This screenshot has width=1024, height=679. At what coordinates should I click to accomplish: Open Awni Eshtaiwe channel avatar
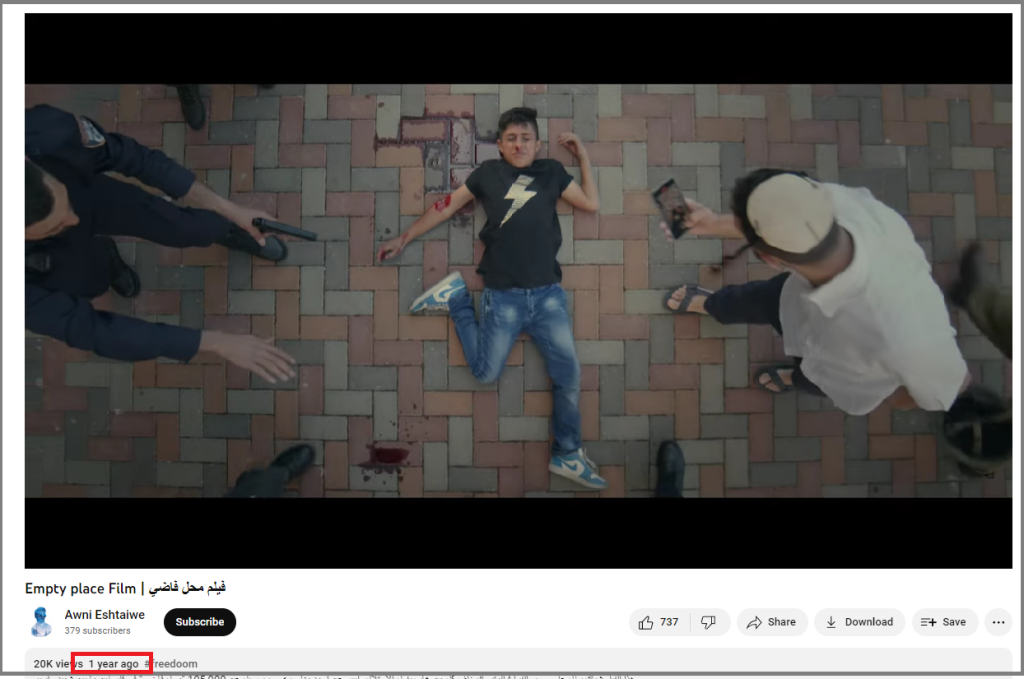41,622
